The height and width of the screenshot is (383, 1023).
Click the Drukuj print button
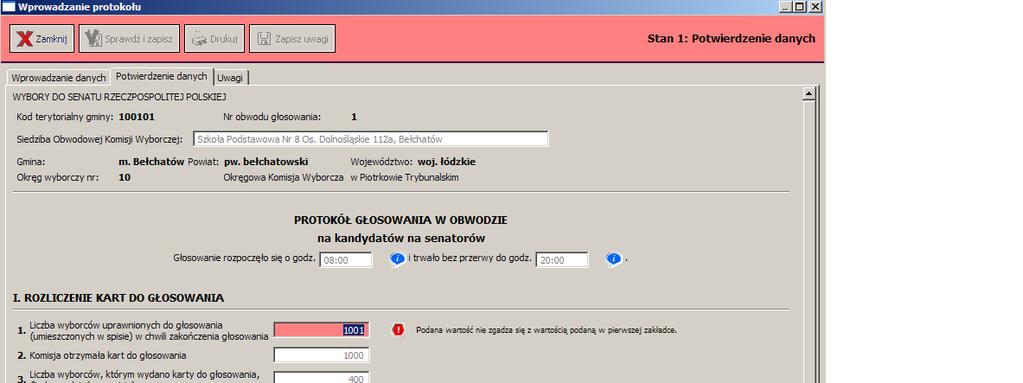pos(214,38)
